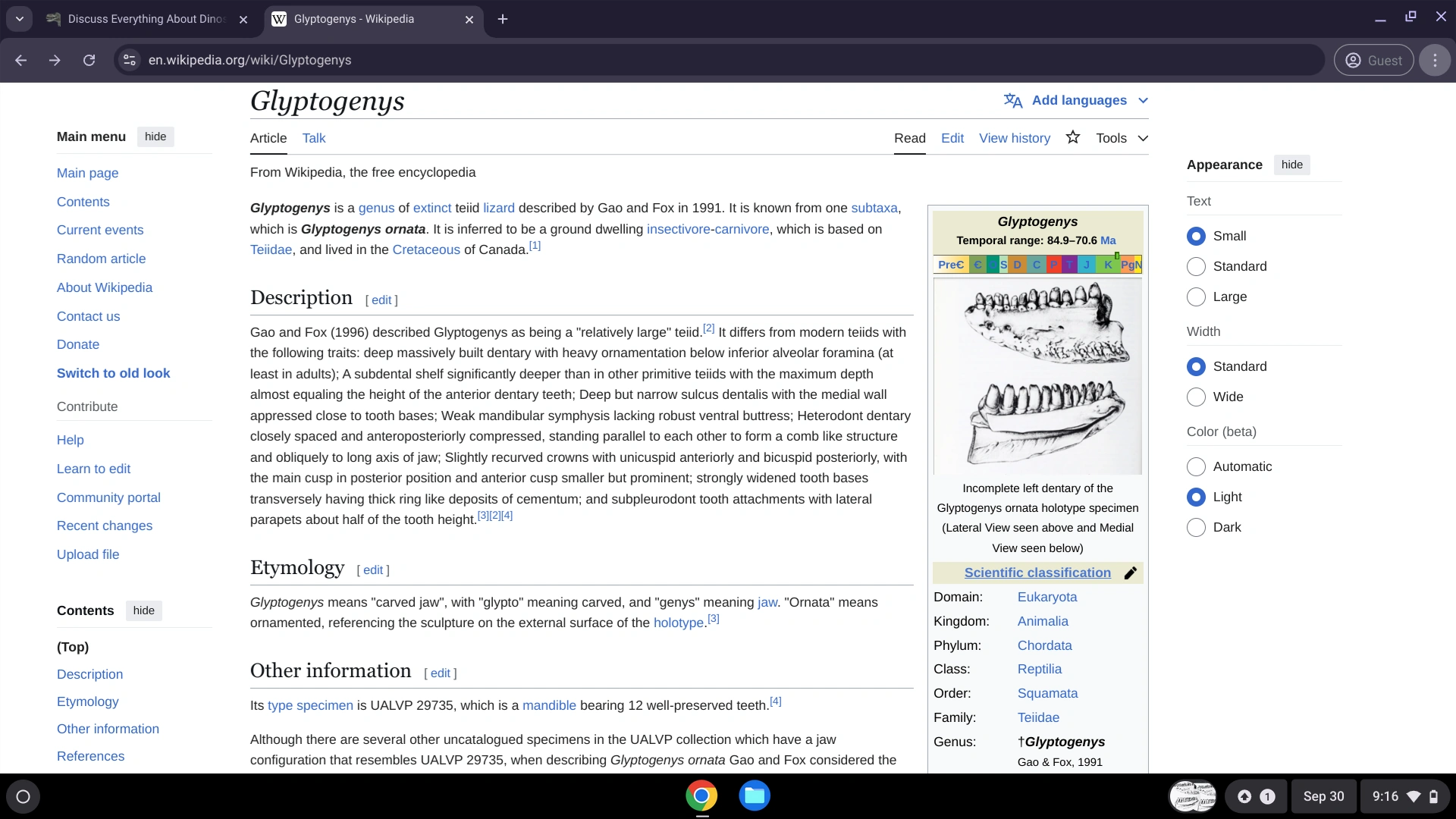This screenshot has height=819, width=1456.
Task: Hide the Appearance panel
Action: [x=1291, y=165]
